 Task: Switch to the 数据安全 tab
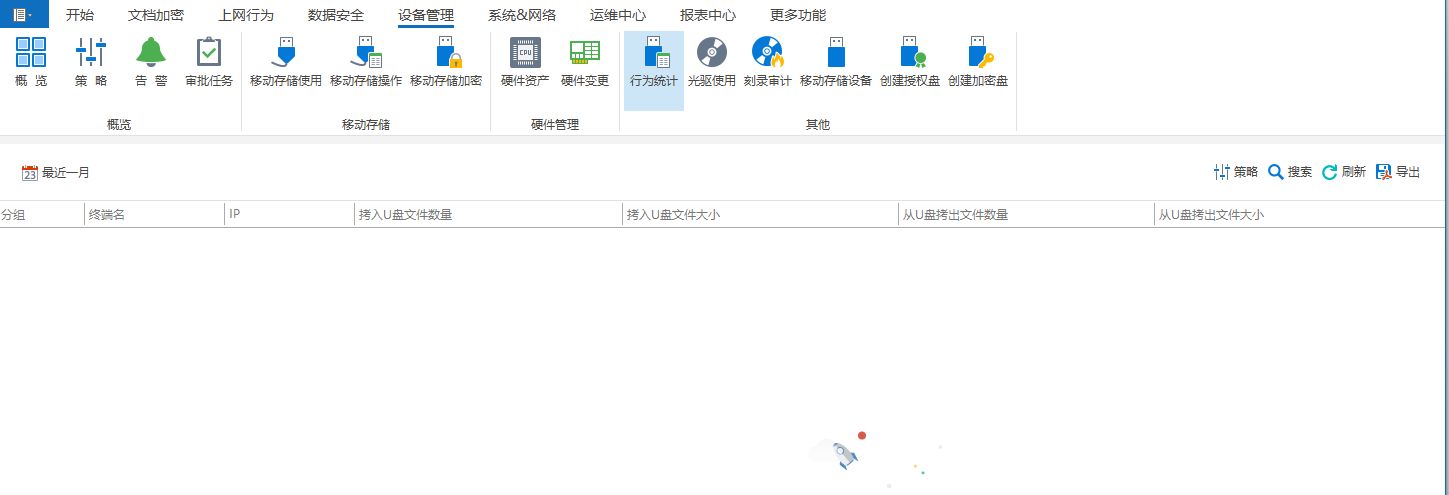click(336, 15)
